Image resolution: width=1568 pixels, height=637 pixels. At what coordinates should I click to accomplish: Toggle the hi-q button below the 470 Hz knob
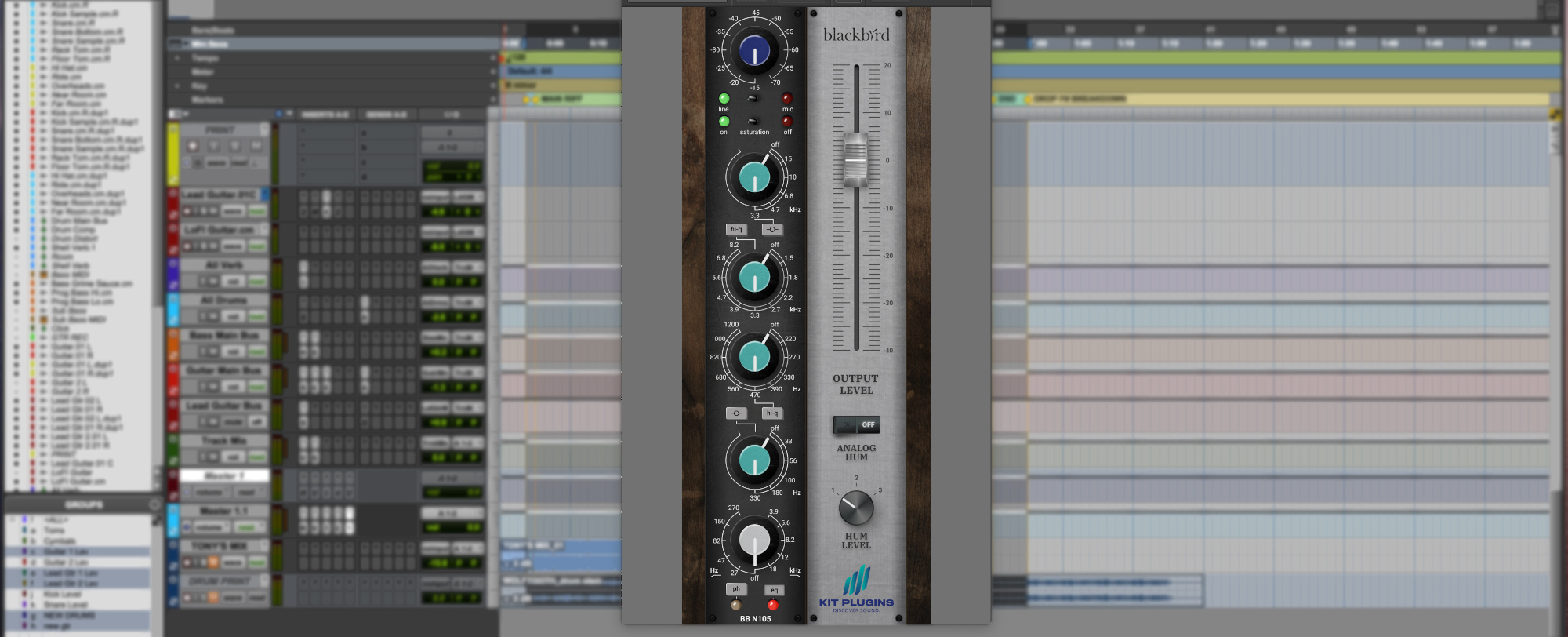click(772, 413)
